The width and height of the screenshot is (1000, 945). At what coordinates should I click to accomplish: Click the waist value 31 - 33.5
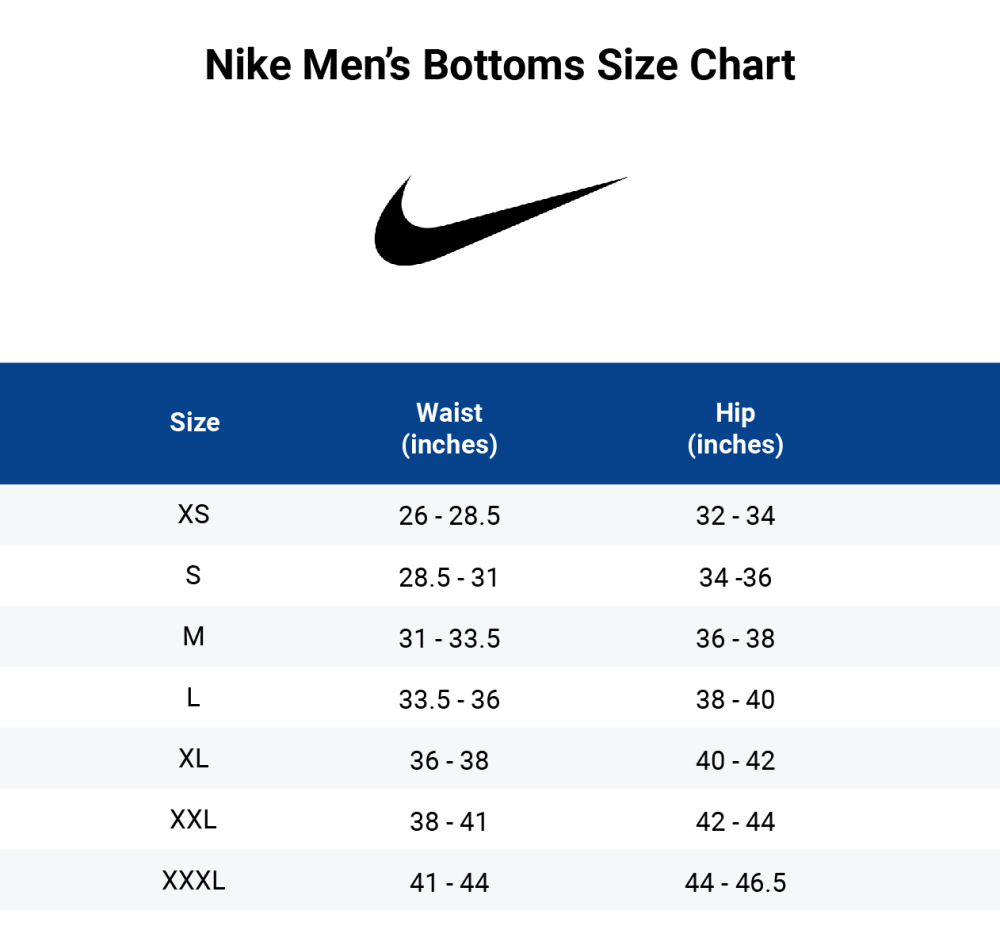449,639
